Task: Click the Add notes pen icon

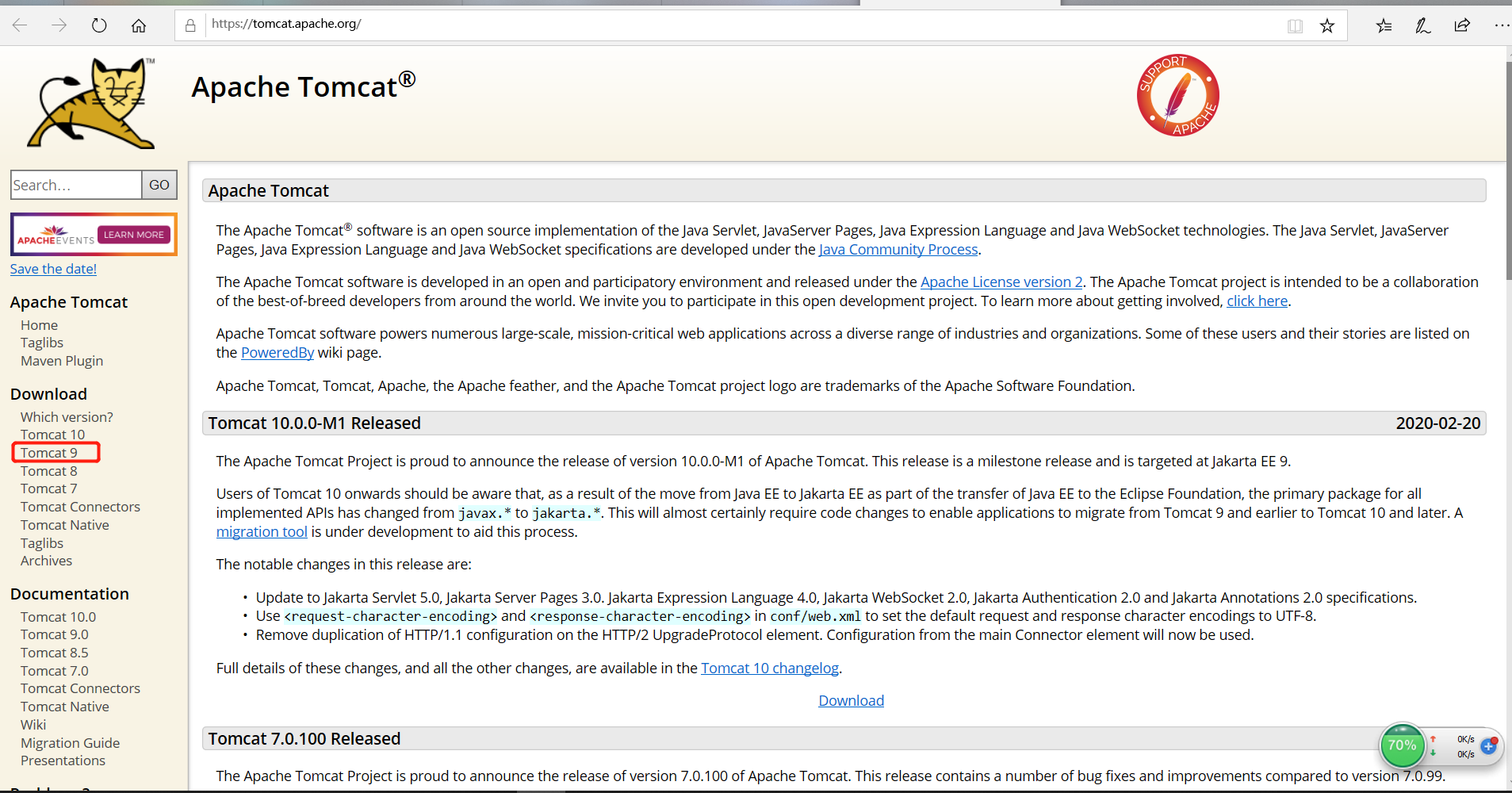Action: (x=1423, y=26)
